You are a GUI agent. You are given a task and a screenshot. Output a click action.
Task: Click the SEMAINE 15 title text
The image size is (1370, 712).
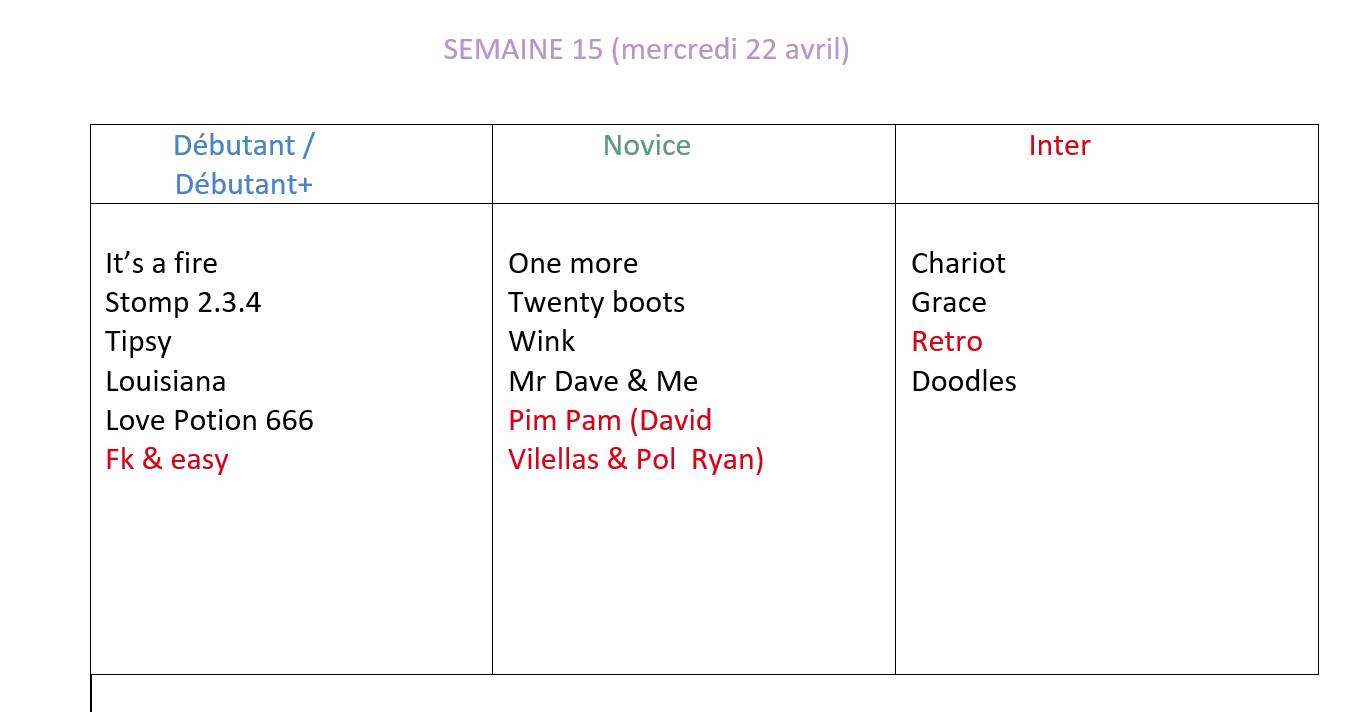click(x=646, y=49)
